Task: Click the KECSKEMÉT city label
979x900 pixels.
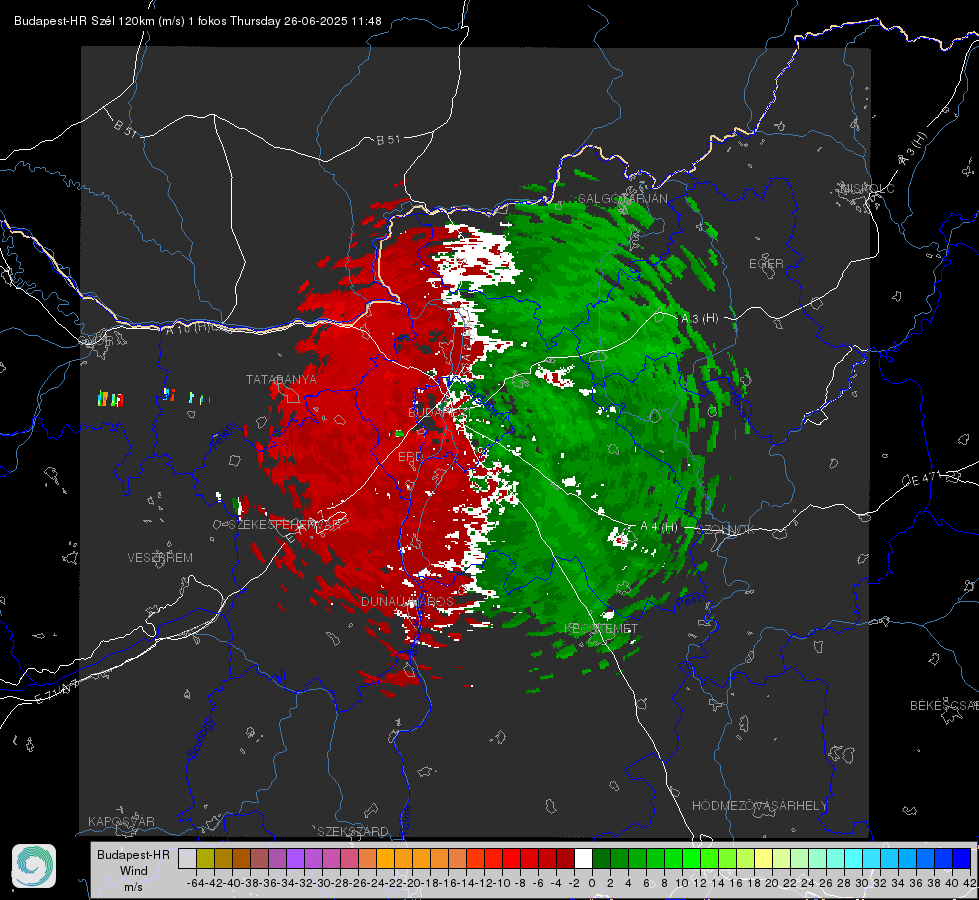Action: click(x=601, y=628)
